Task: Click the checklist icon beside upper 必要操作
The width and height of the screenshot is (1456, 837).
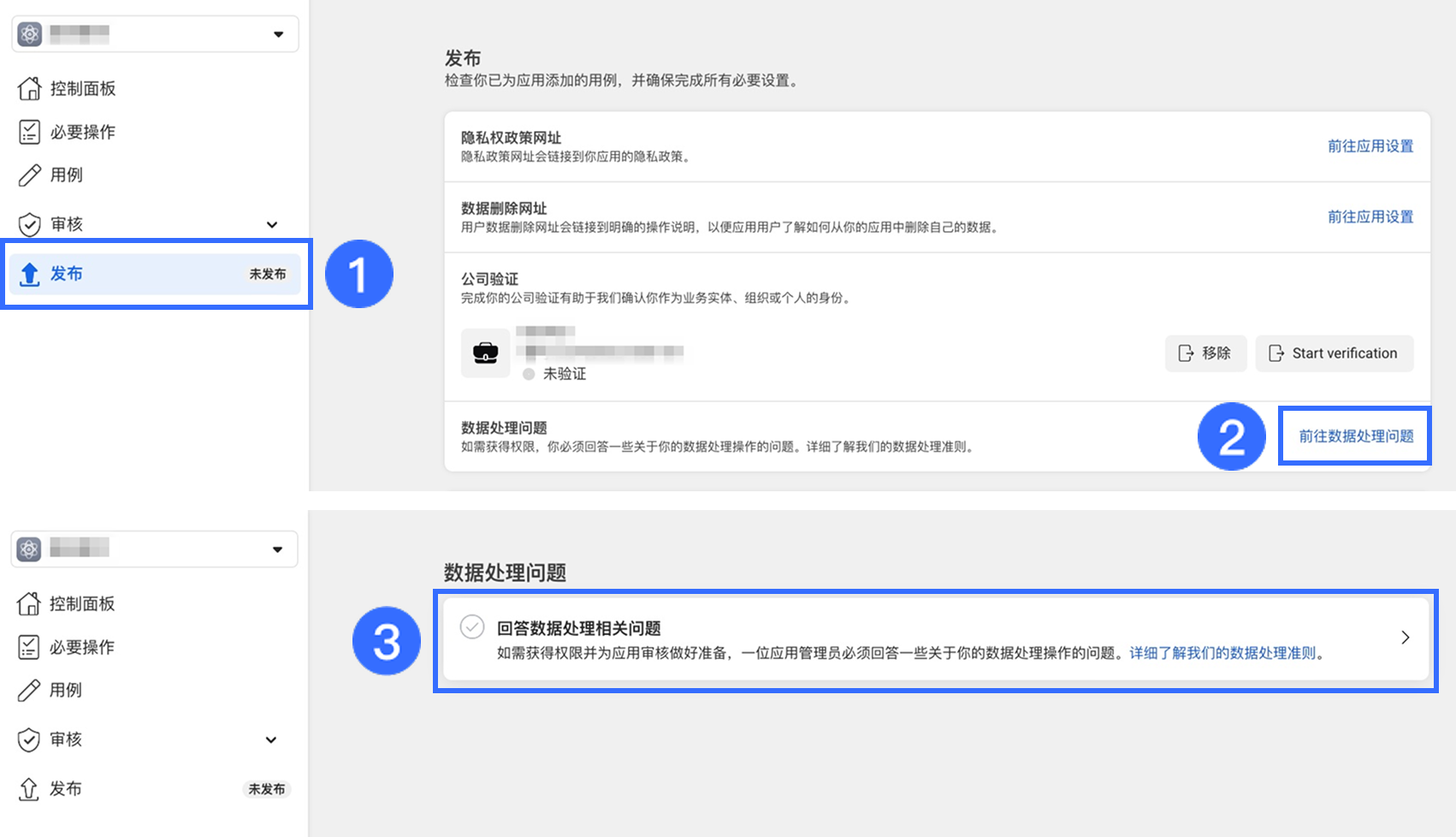Action: click(x=29, y=132)
